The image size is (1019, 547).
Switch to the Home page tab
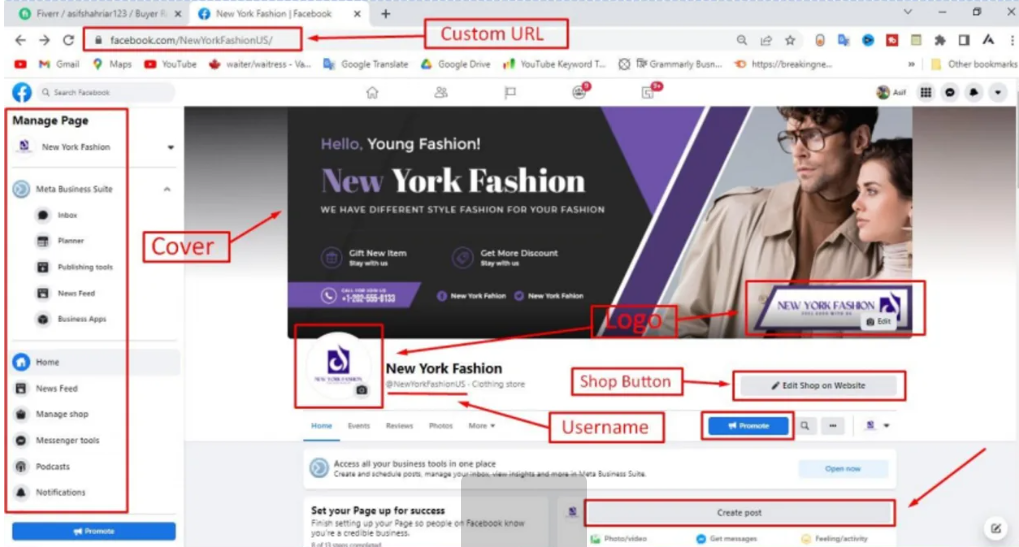(321, 426)
